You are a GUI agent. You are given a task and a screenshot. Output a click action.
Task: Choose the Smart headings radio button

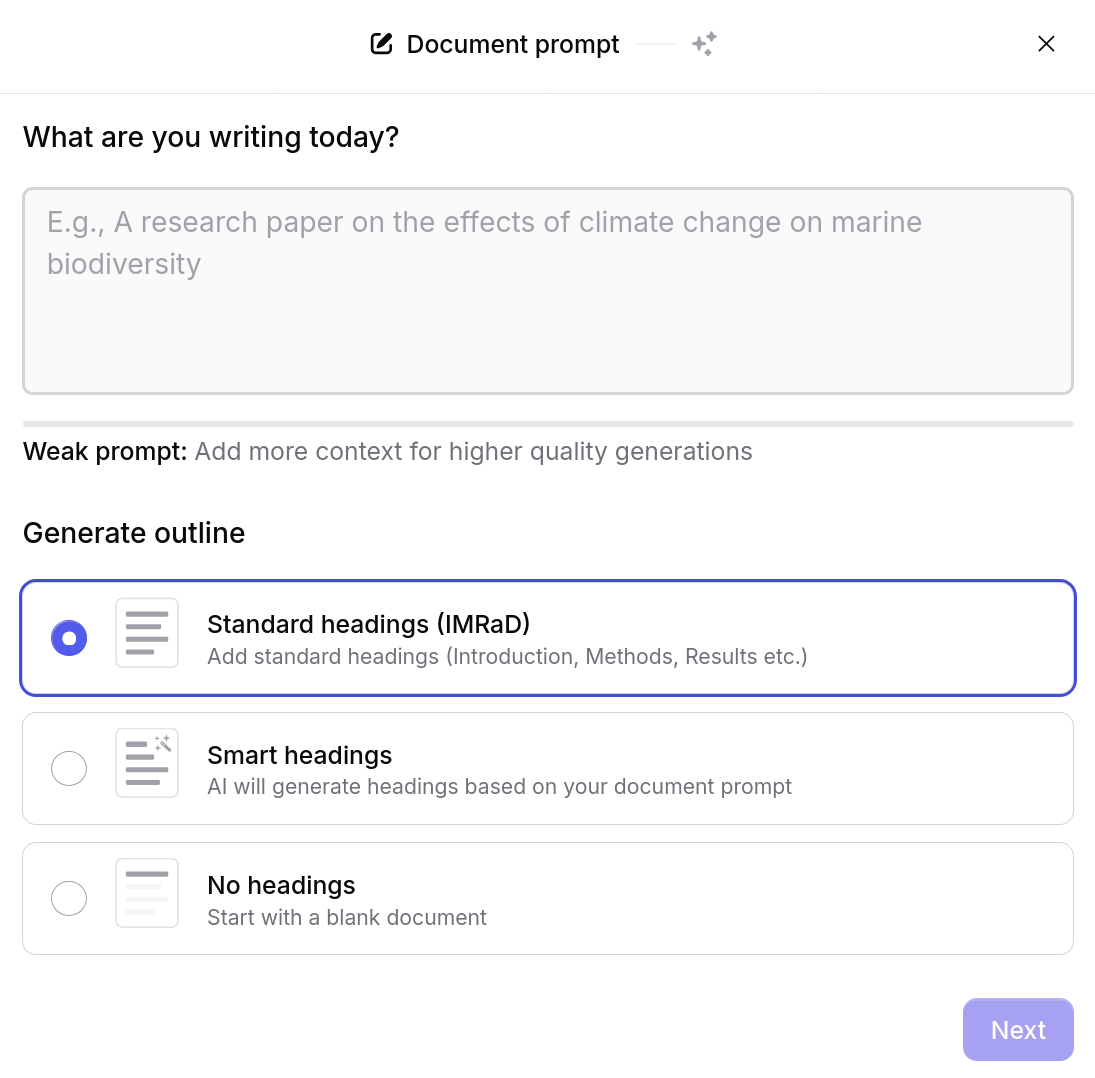tap(69, 768)
